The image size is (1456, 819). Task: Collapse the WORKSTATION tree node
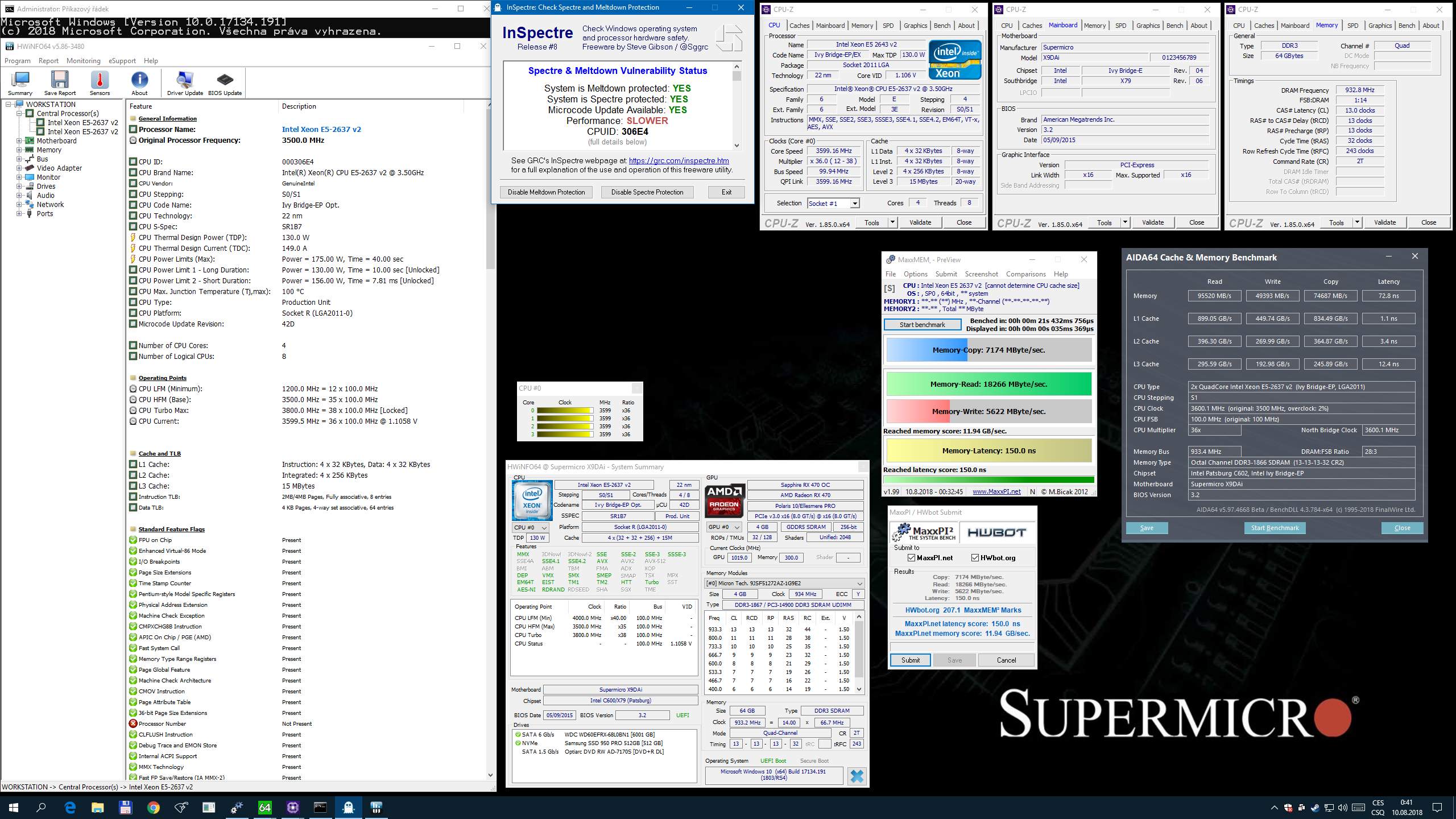[9, 105]
